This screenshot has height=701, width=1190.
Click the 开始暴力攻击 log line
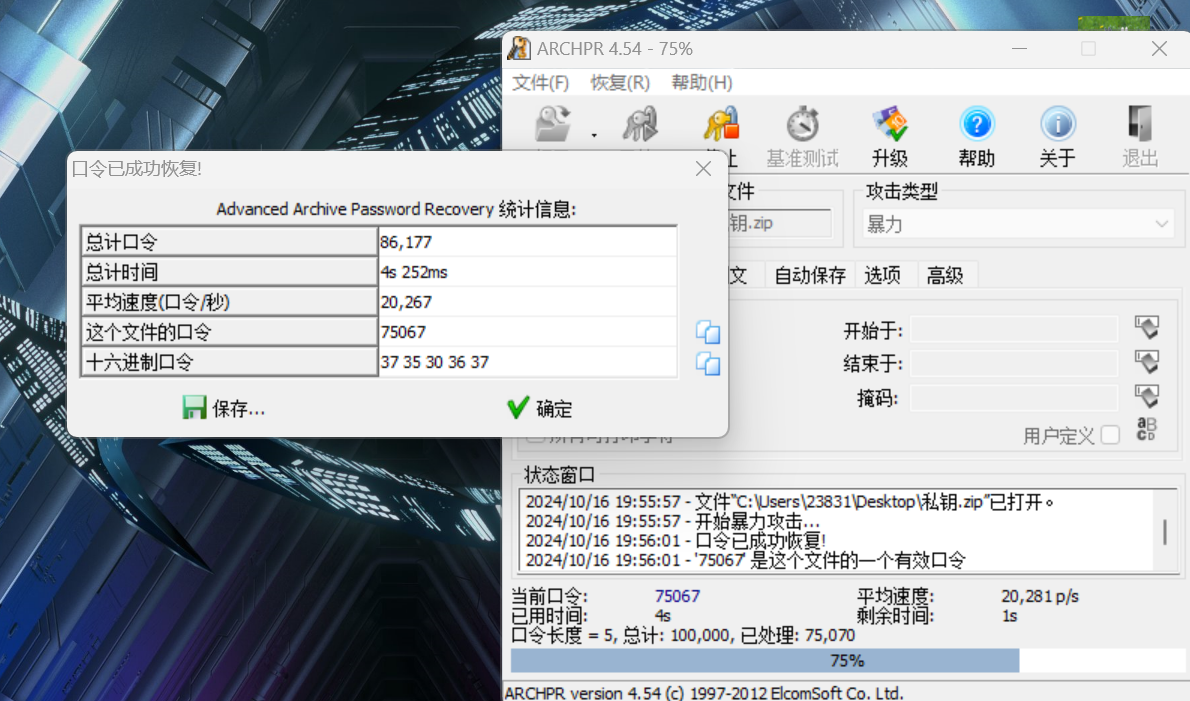click(x=672, y=521)
